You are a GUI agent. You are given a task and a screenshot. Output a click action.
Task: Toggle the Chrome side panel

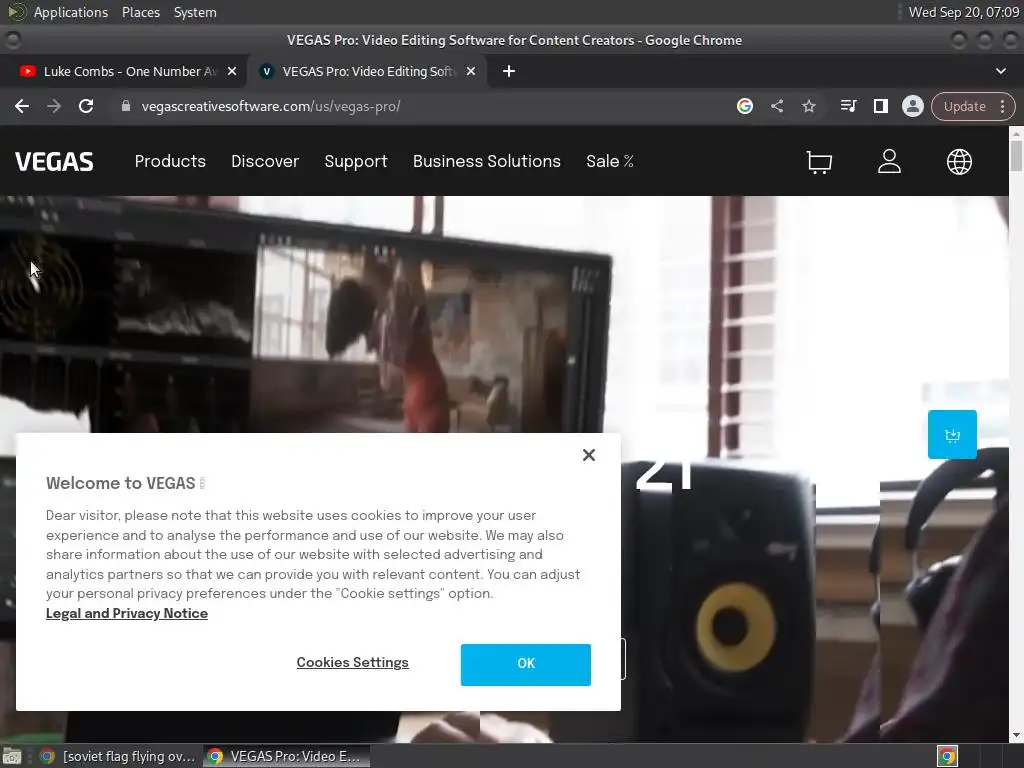(880, 106)
